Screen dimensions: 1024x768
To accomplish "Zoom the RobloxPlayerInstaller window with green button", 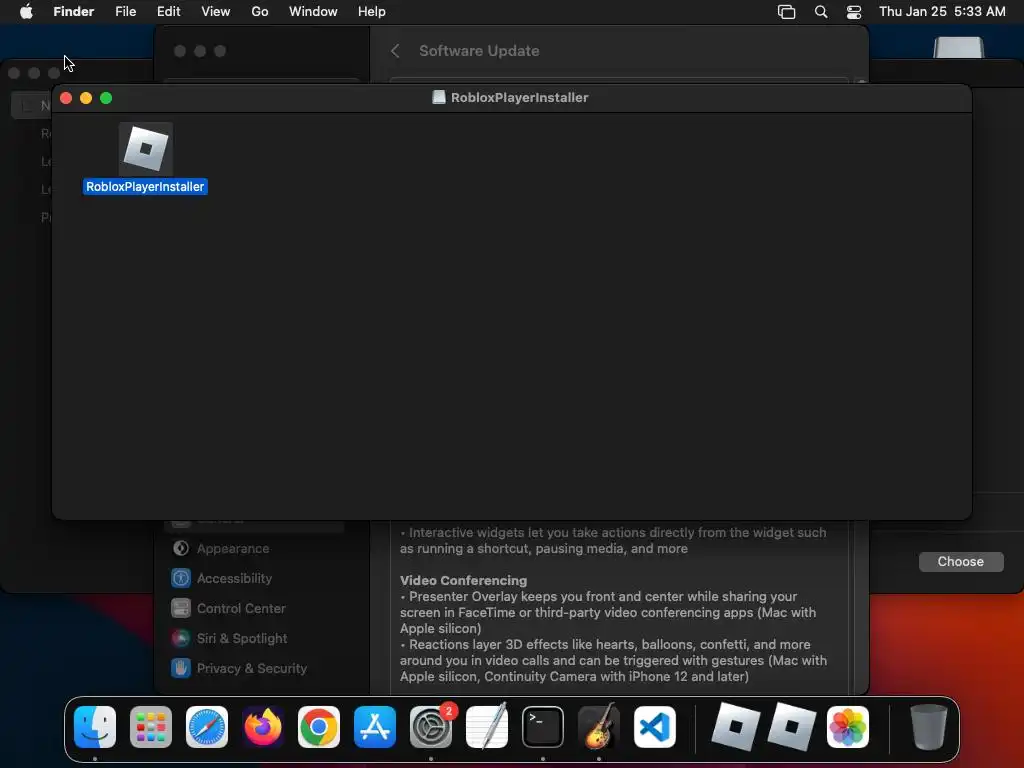I will [106, 98].
